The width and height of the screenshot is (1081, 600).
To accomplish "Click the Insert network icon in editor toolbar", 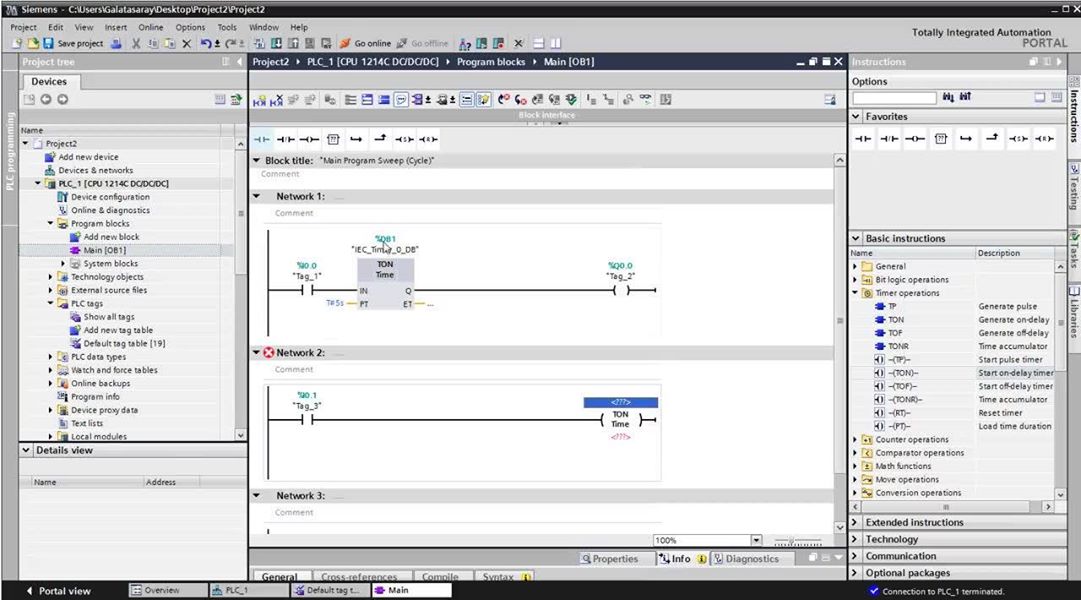I will click(259, 100).
